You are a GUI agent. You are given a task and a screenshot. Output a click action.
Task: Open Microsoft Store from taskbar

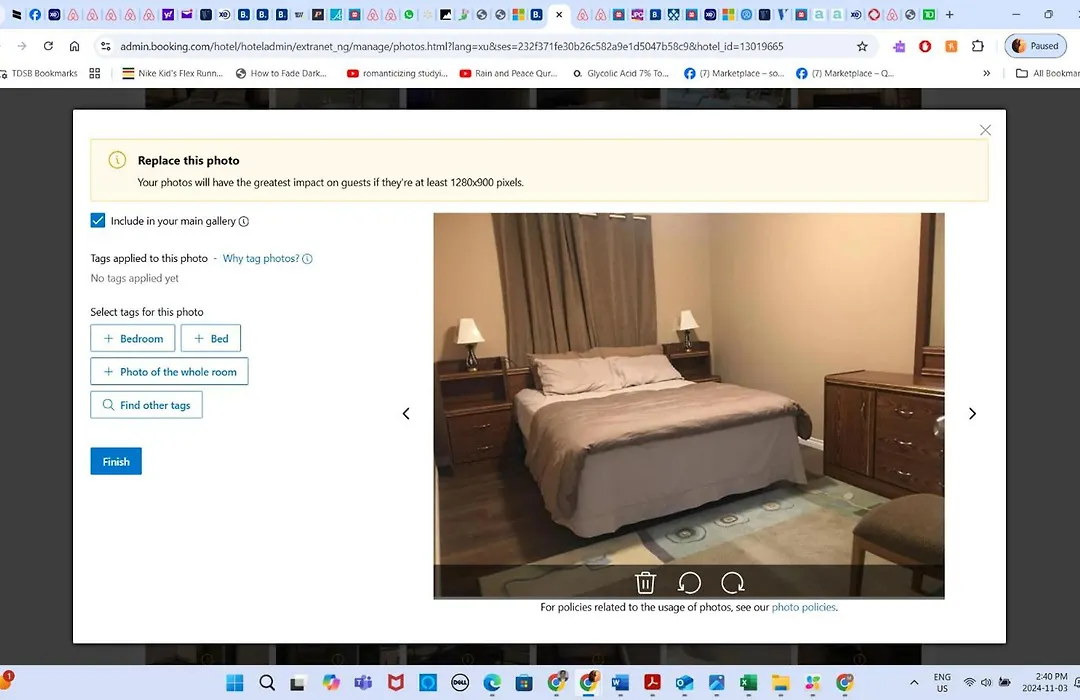tap(524, 683)
